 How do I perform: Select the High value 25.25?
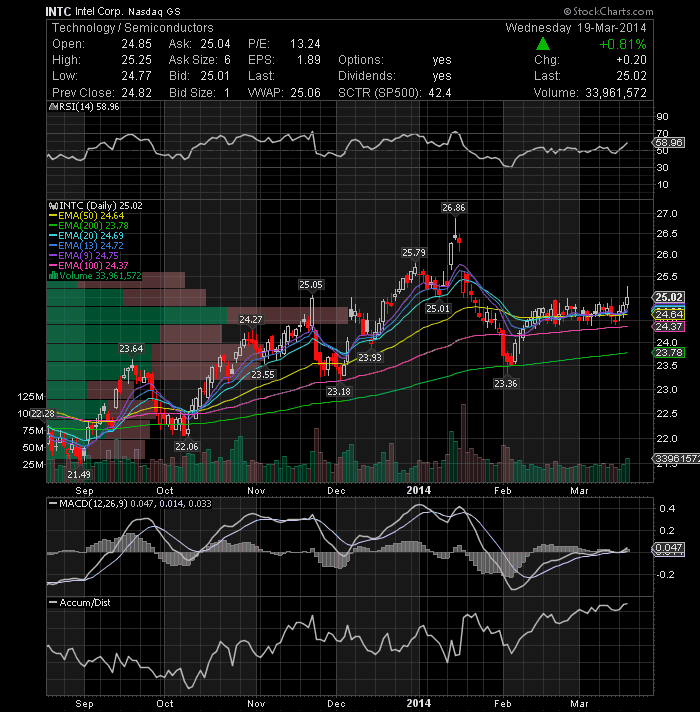click(x=136, y=60)
